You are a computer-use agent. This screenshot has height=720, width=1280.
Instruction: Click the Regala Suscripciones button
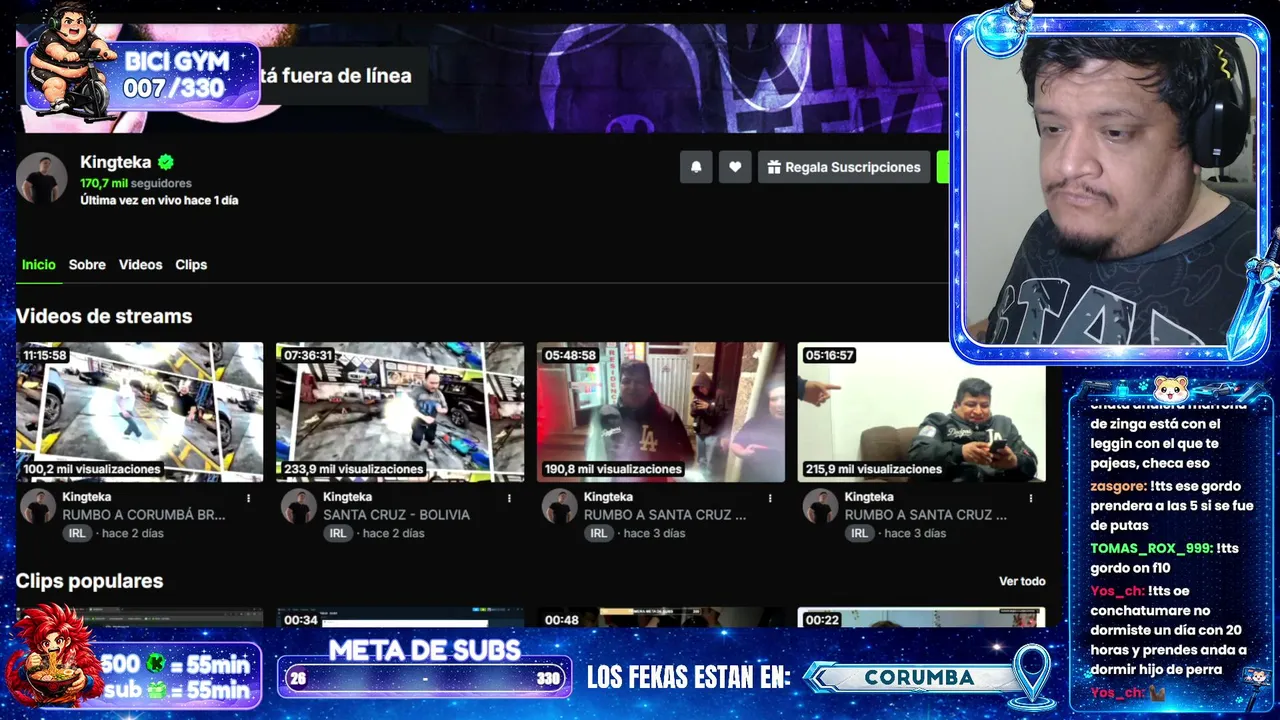pyautogui.click(x=844, y=167)
